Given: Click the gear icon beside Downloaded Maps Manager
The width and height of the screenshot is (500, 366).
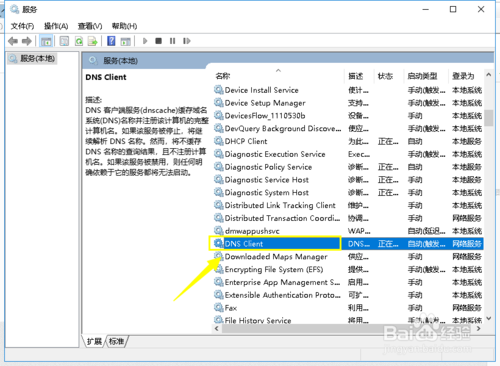Looking at the screenshot, I should click(219, 257).
